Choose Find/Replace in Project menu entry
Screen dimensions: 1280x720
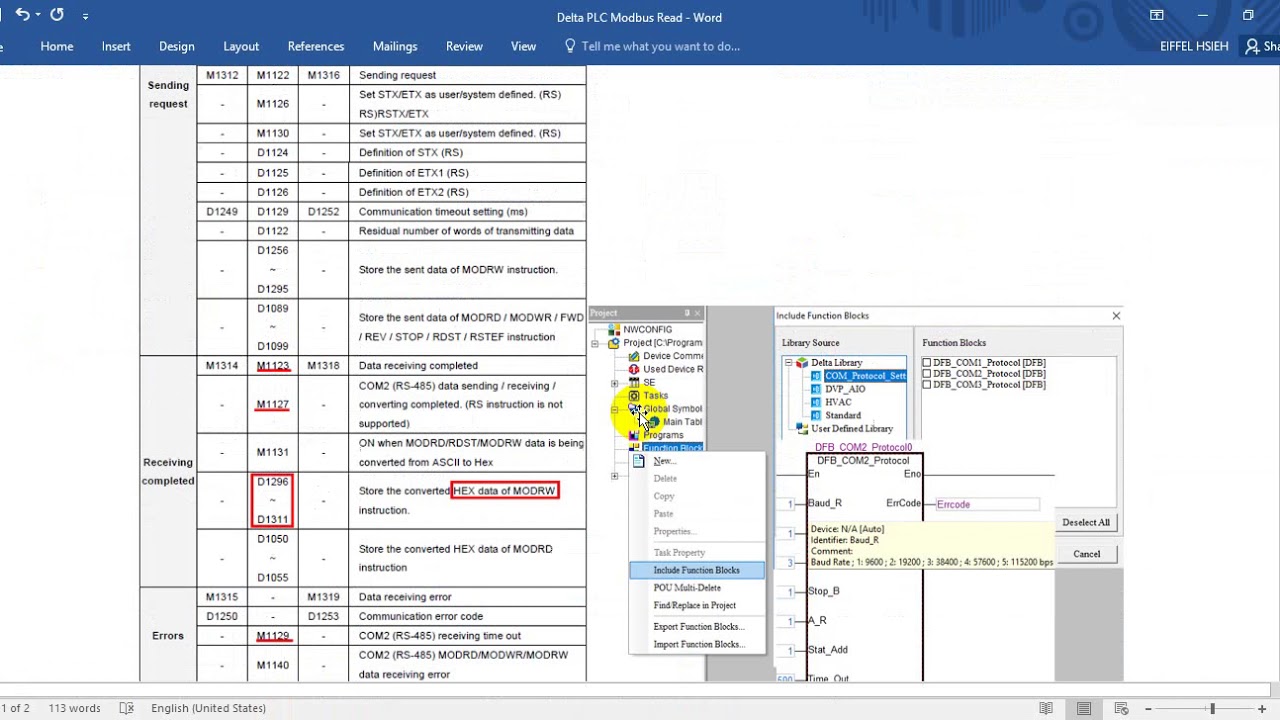click(697, 605)
